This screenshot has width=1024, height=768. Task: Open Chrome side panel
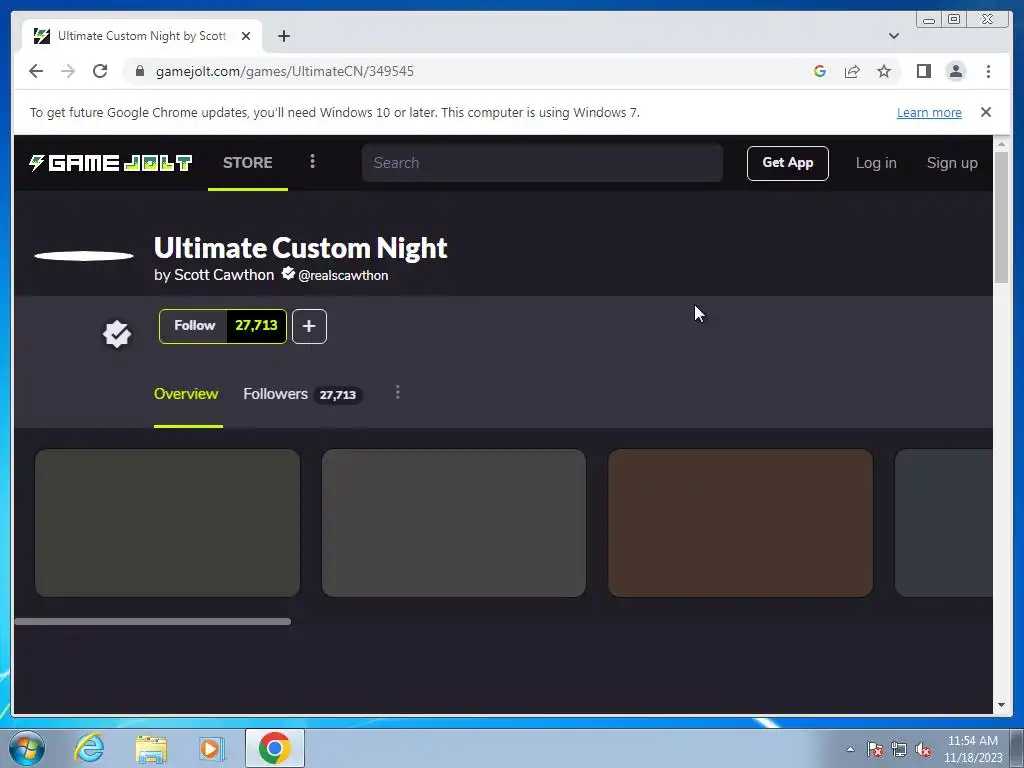(923, 71)
